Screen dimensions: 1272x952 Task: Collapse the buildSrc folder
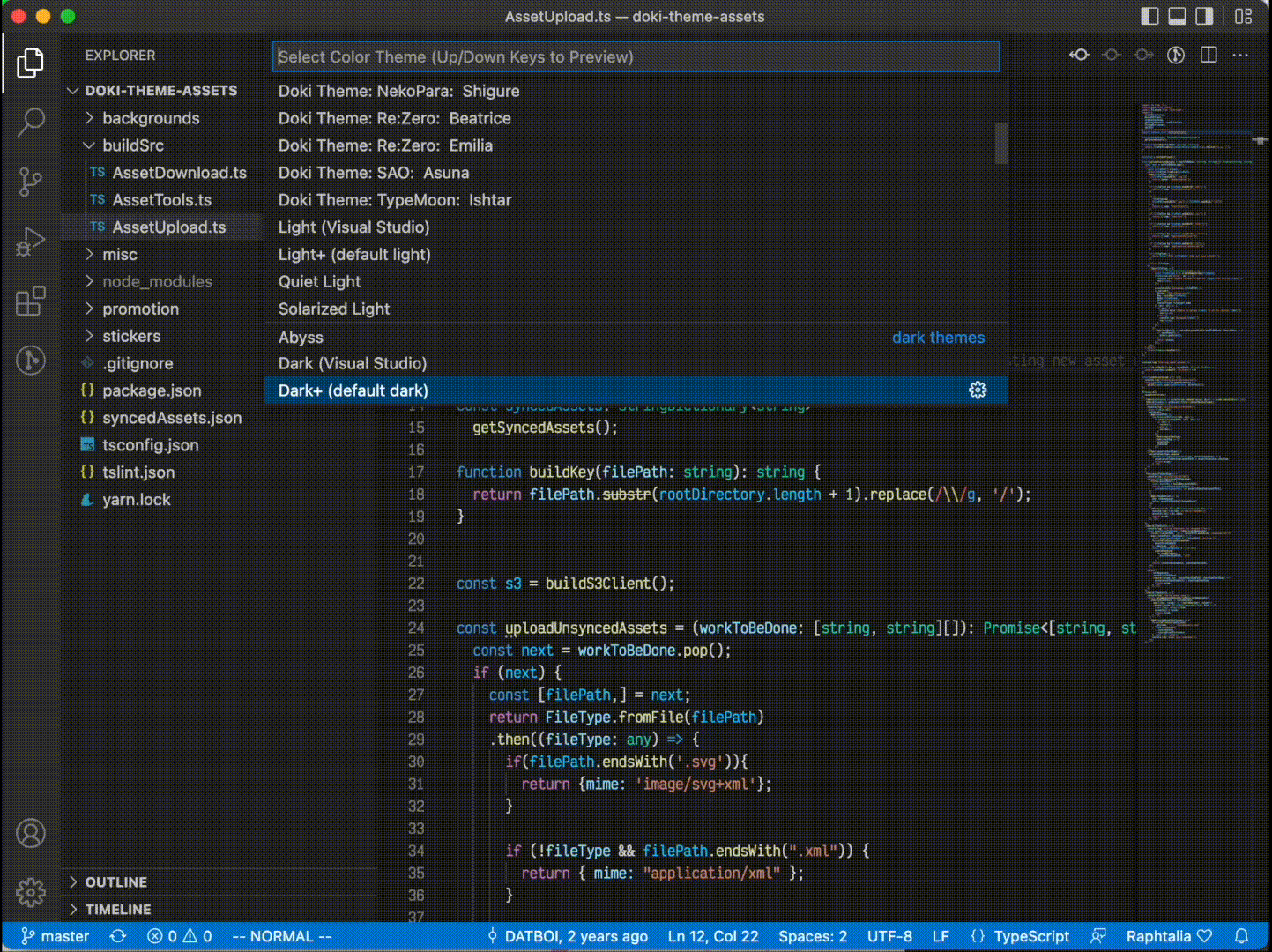(133, 145)
